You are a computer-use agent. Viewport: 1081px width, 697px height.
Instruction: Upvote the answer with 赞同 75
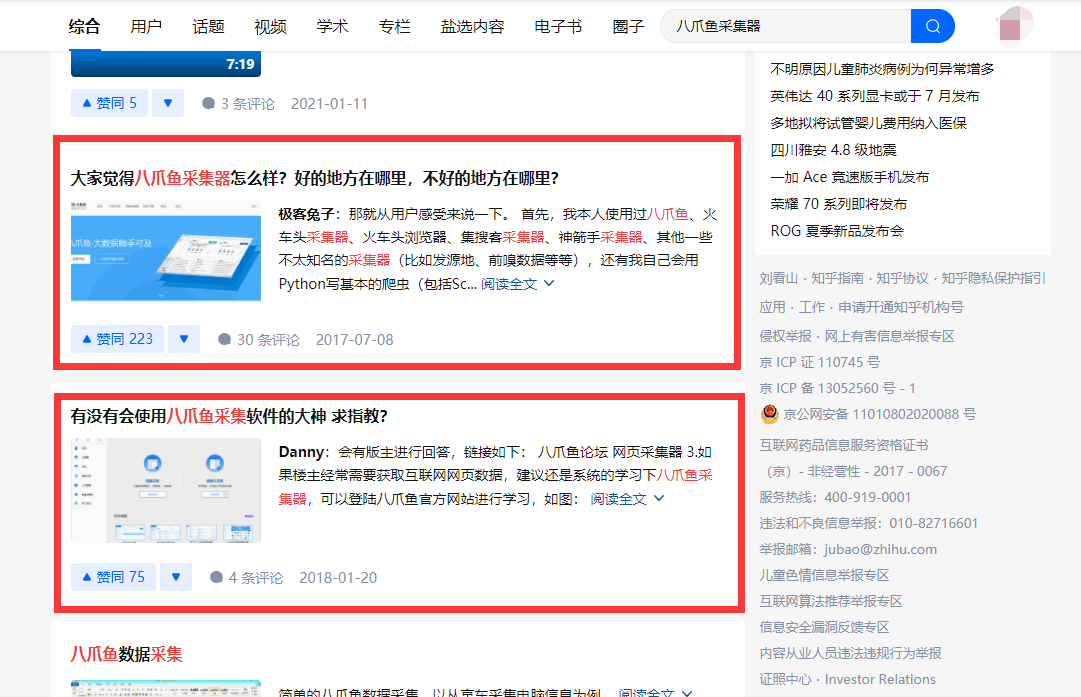[x=113, y=577]
